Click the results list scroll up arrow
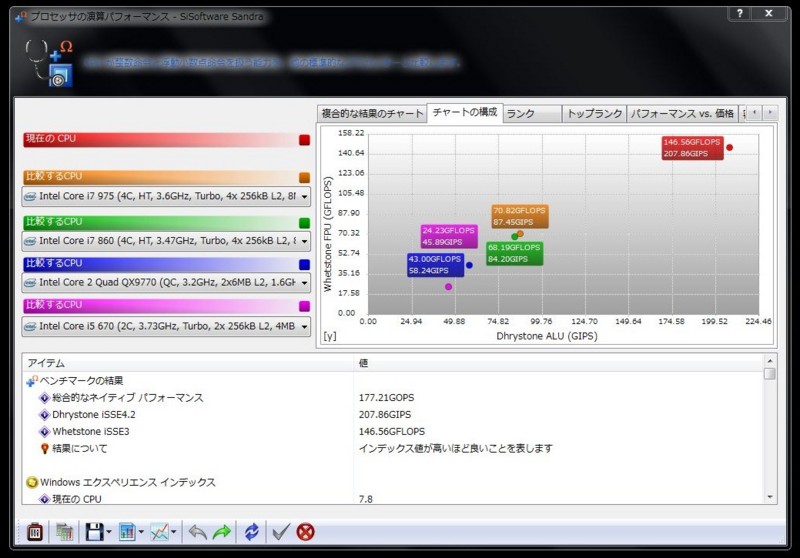The image size is (800, 558). (770, 361)
